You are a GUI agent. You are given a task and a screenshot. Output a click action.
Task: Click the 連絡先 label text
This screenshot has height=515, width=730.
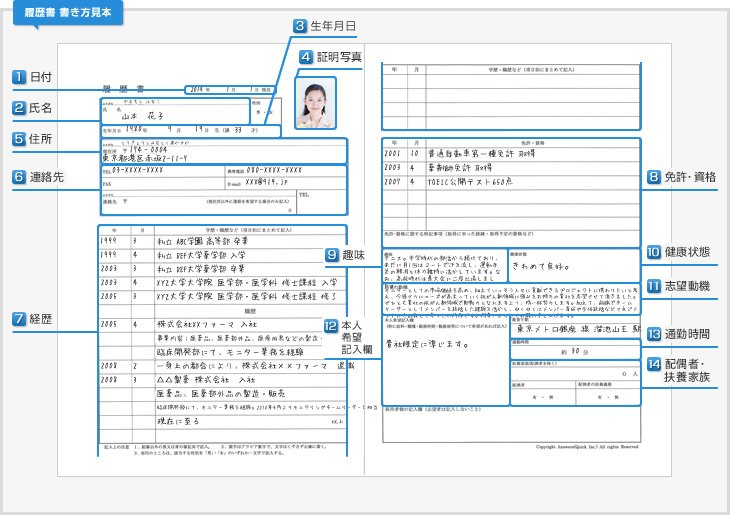[48, 177]
